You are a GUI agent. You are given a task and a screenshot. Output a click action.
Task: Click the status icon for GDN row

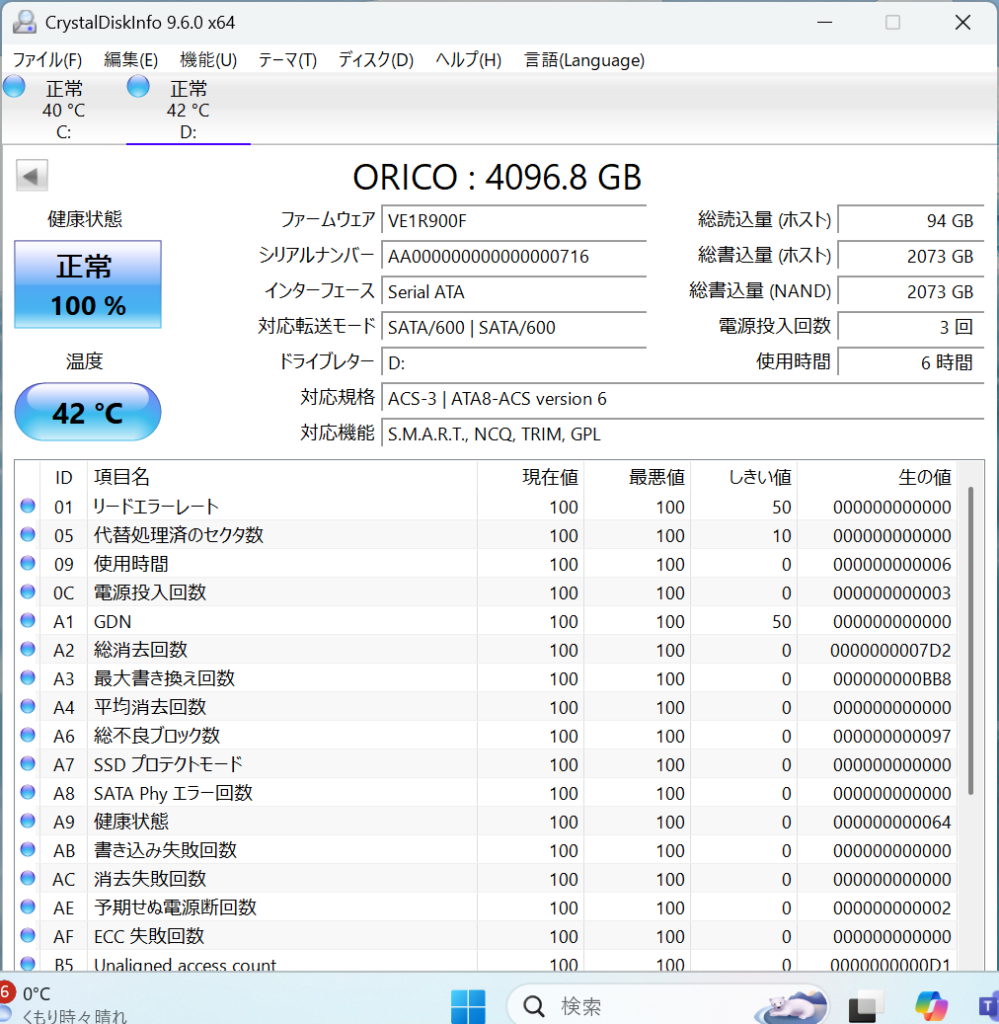point(27,620)
